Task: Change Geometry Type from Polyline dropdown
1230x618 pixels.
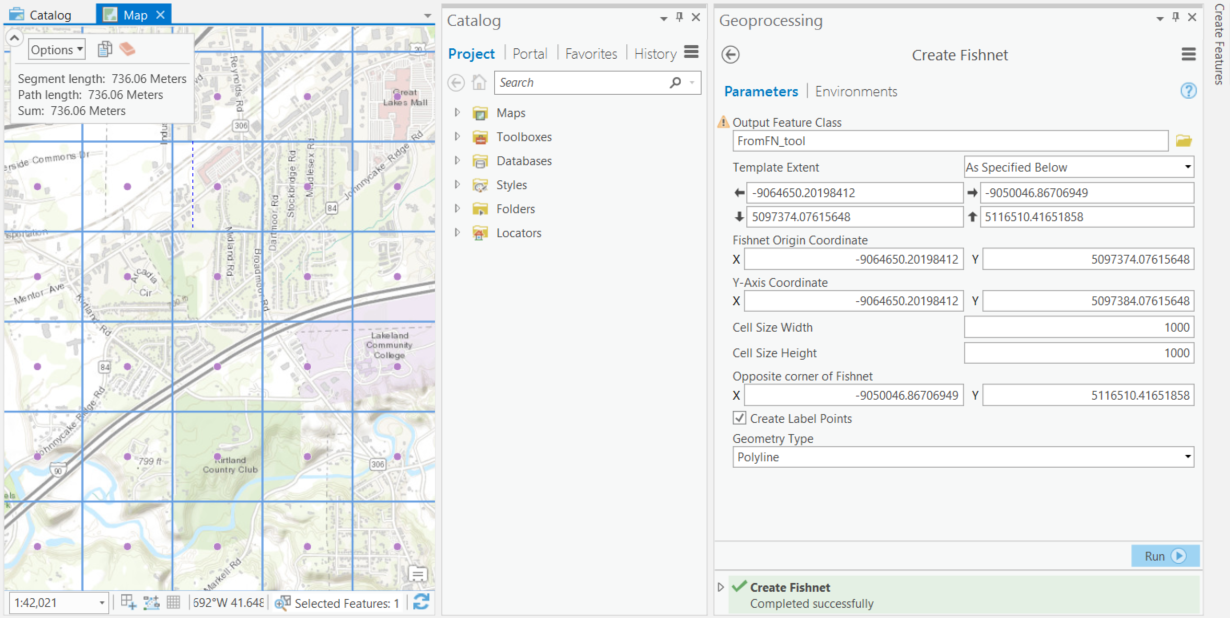Action: point(1186,456)
